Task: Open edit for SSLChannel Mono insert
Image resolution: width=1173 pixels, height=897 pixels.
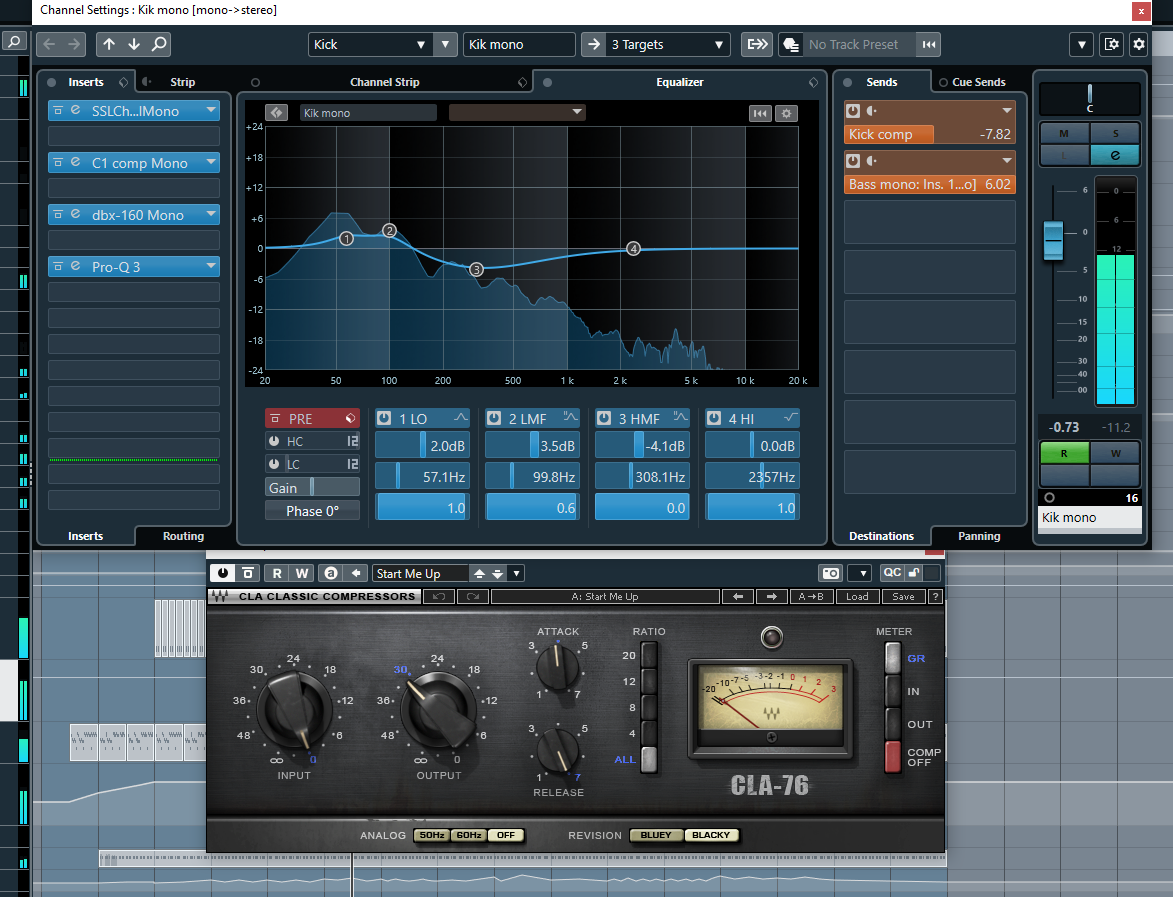Action: (76, 110)
